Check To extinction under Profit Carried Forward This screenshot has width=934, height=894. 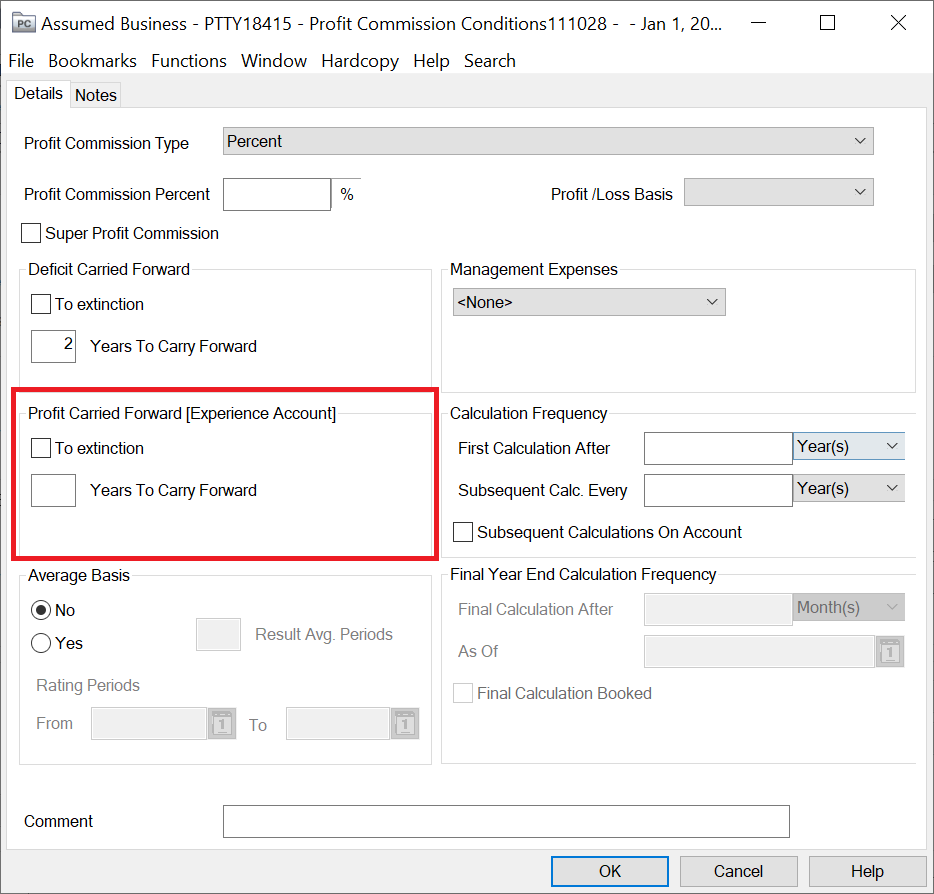41,449
